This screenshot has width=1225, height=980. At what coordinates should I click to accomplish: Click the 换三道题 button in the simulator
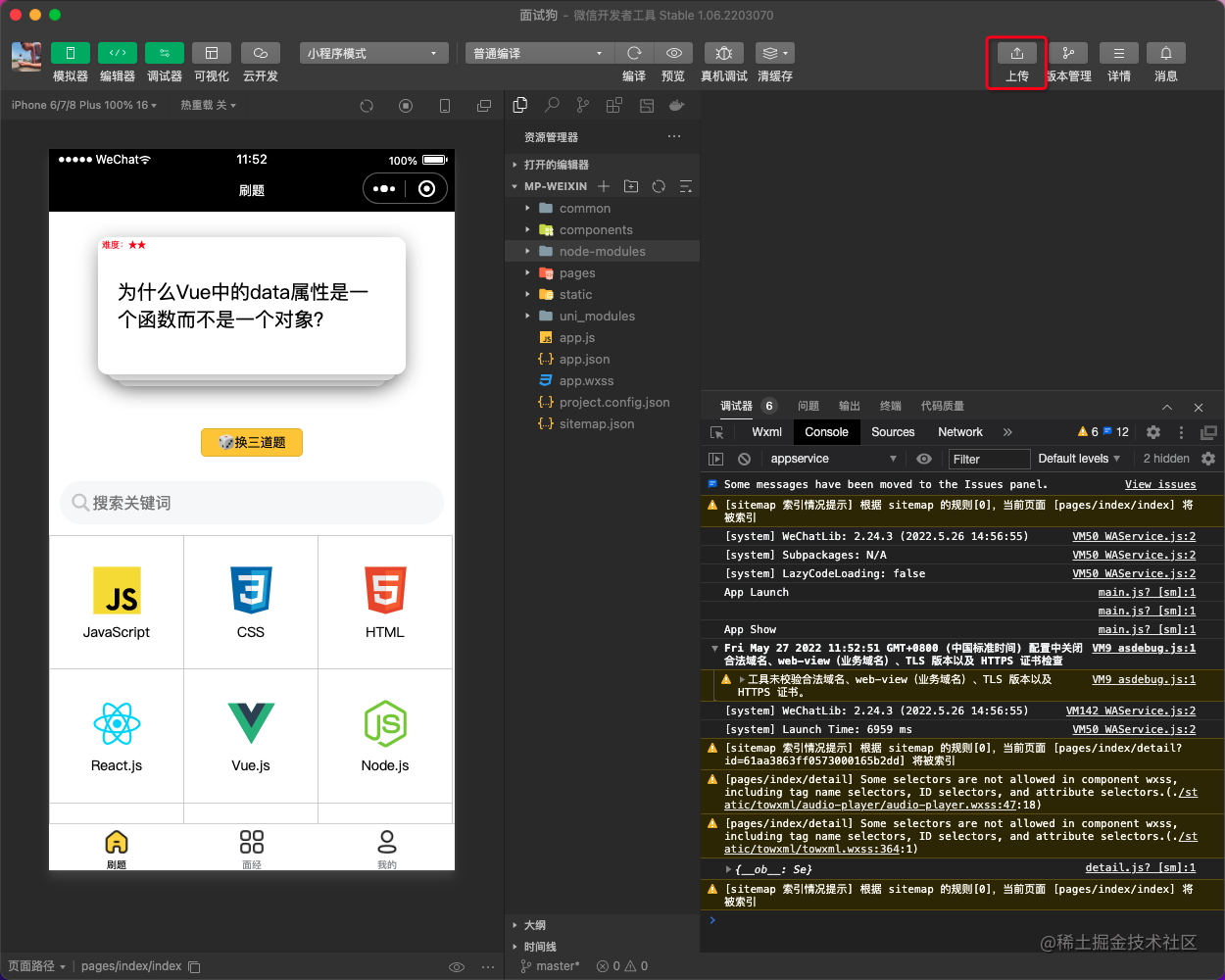[x=252, y=442]
